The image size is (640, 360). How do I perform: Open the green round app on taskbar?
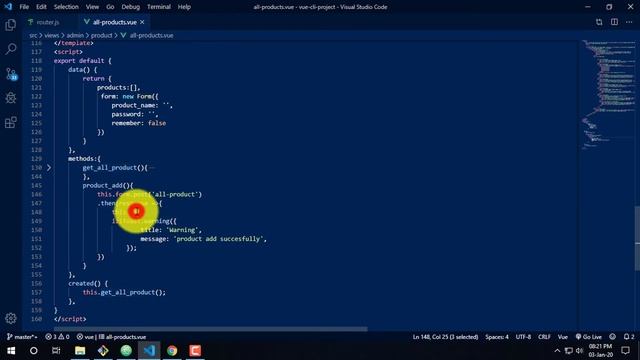pyautogui.click(x=126, y=351)
